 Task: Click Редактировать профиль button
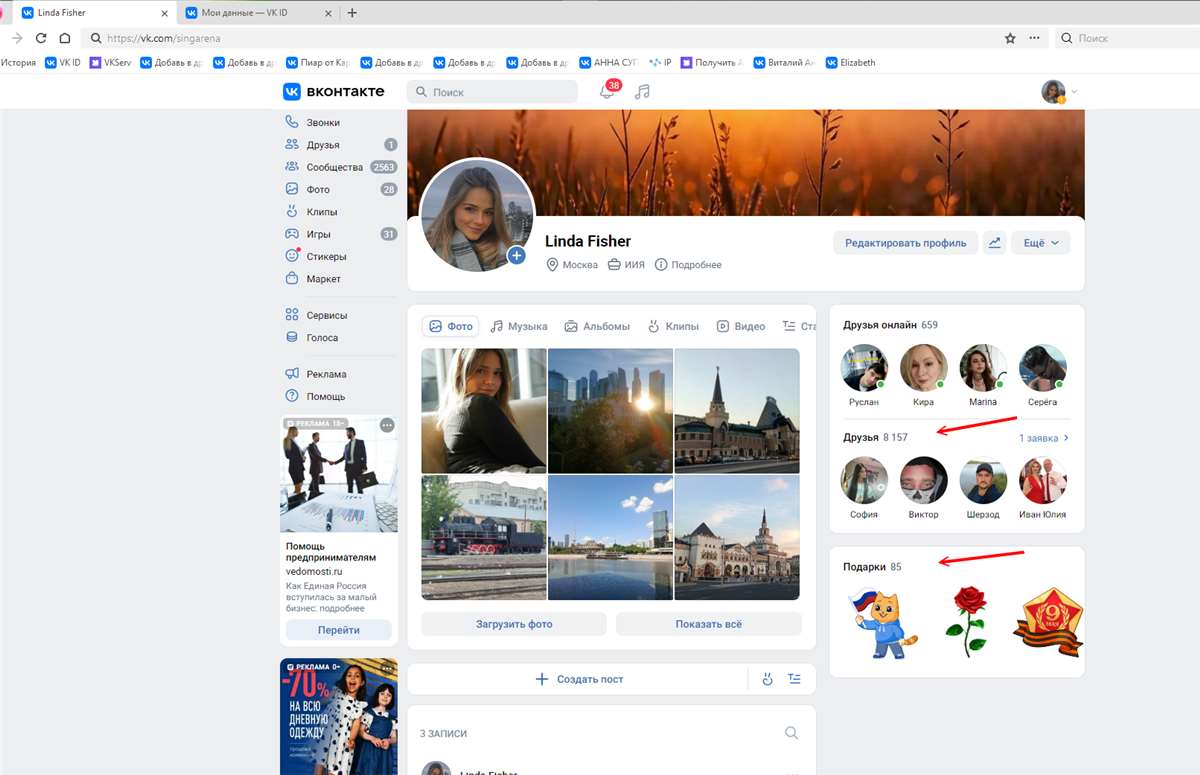point(905,242)
